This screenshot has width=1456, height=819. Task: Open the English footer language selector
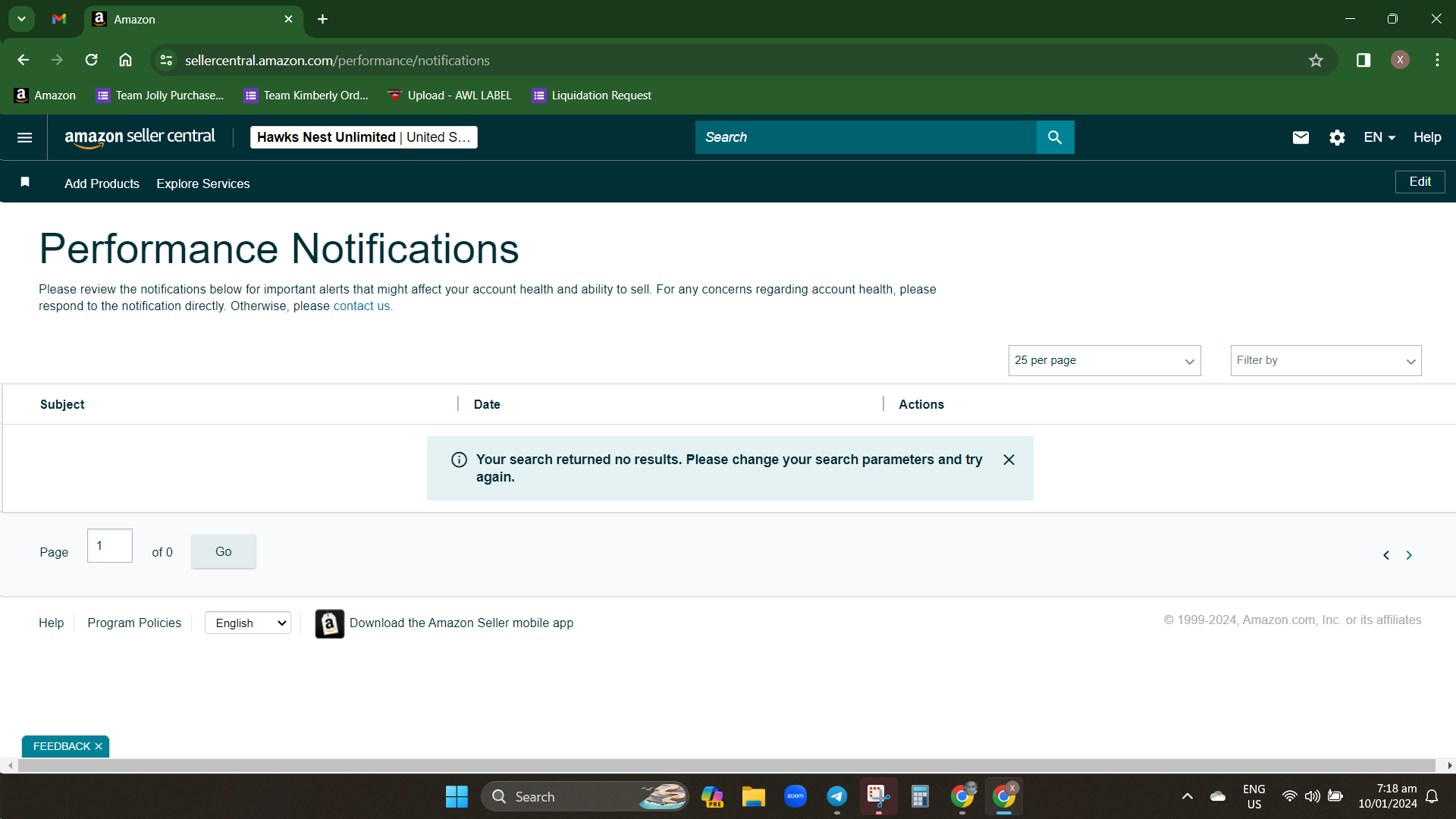tap(248, 623)
